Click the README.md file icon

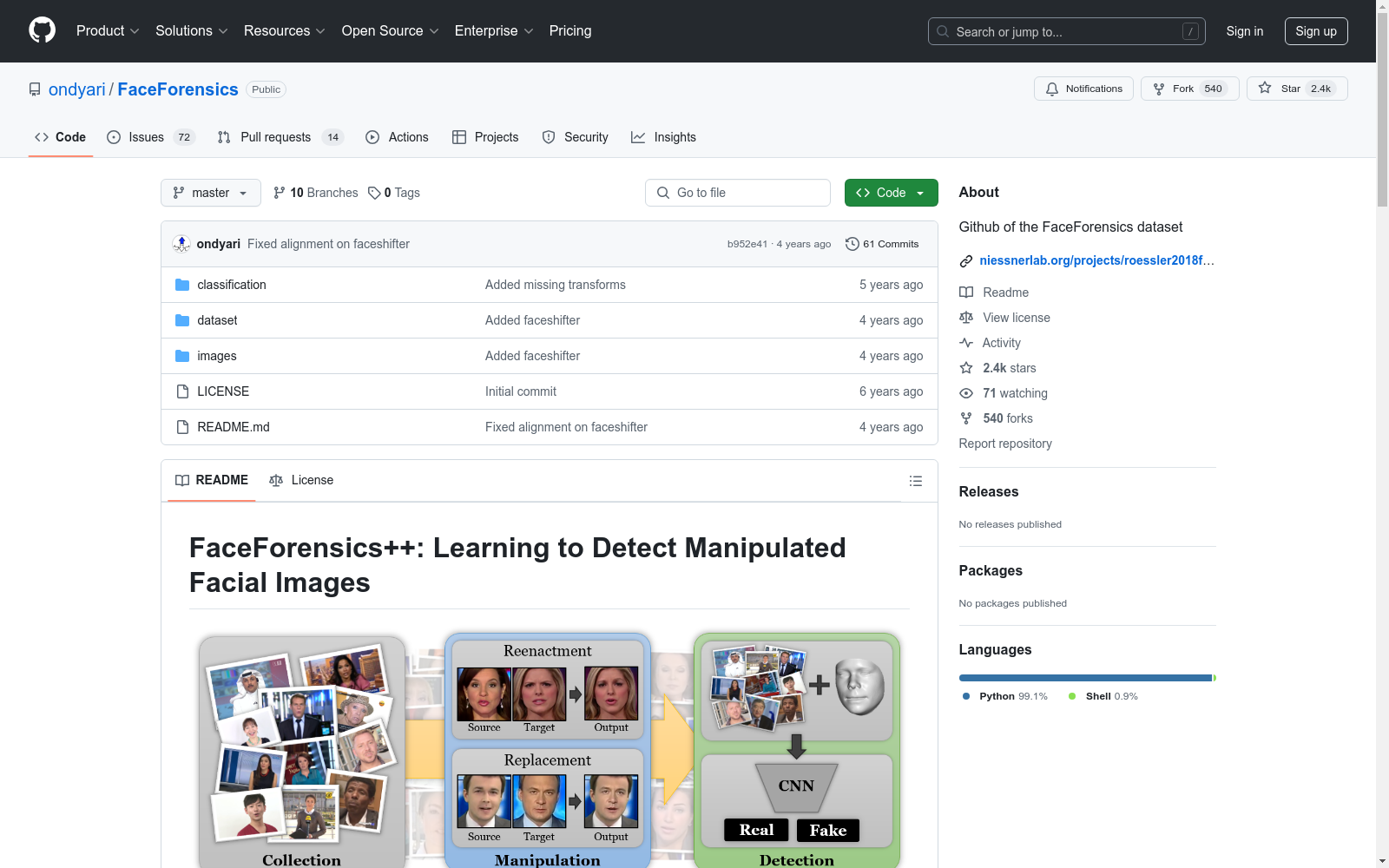click(182, 427)
